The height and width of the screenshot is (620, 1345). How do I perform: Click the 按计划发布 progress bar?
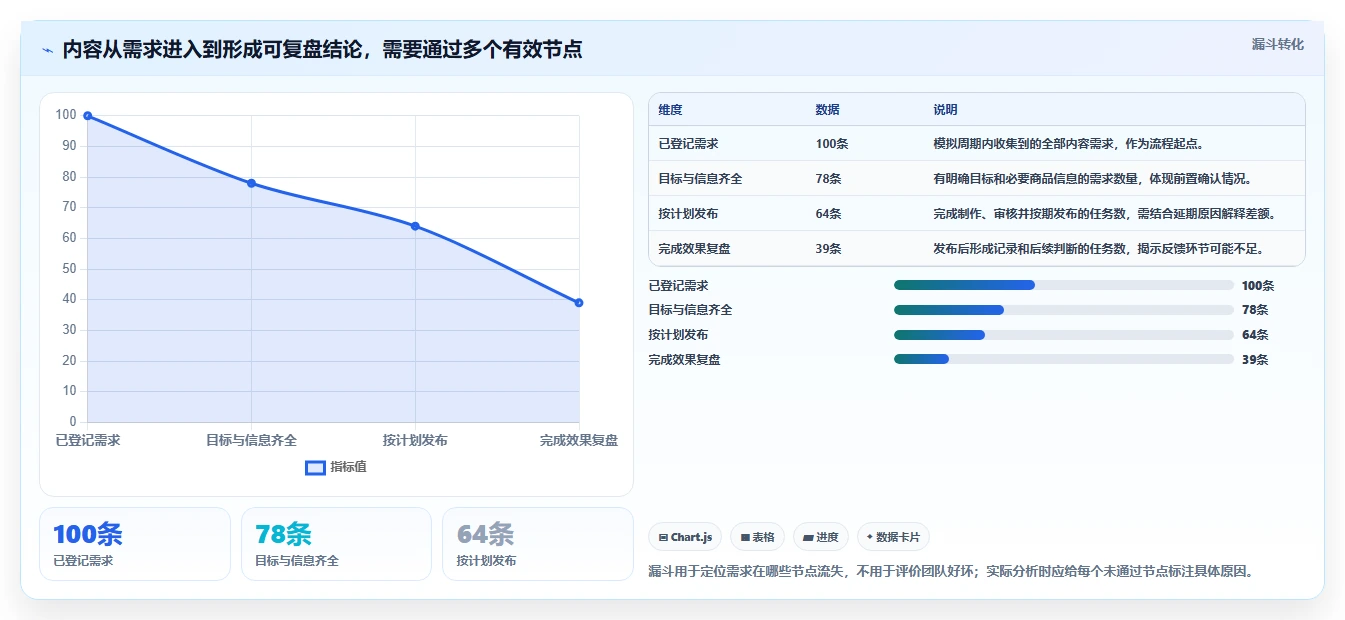1064,335
